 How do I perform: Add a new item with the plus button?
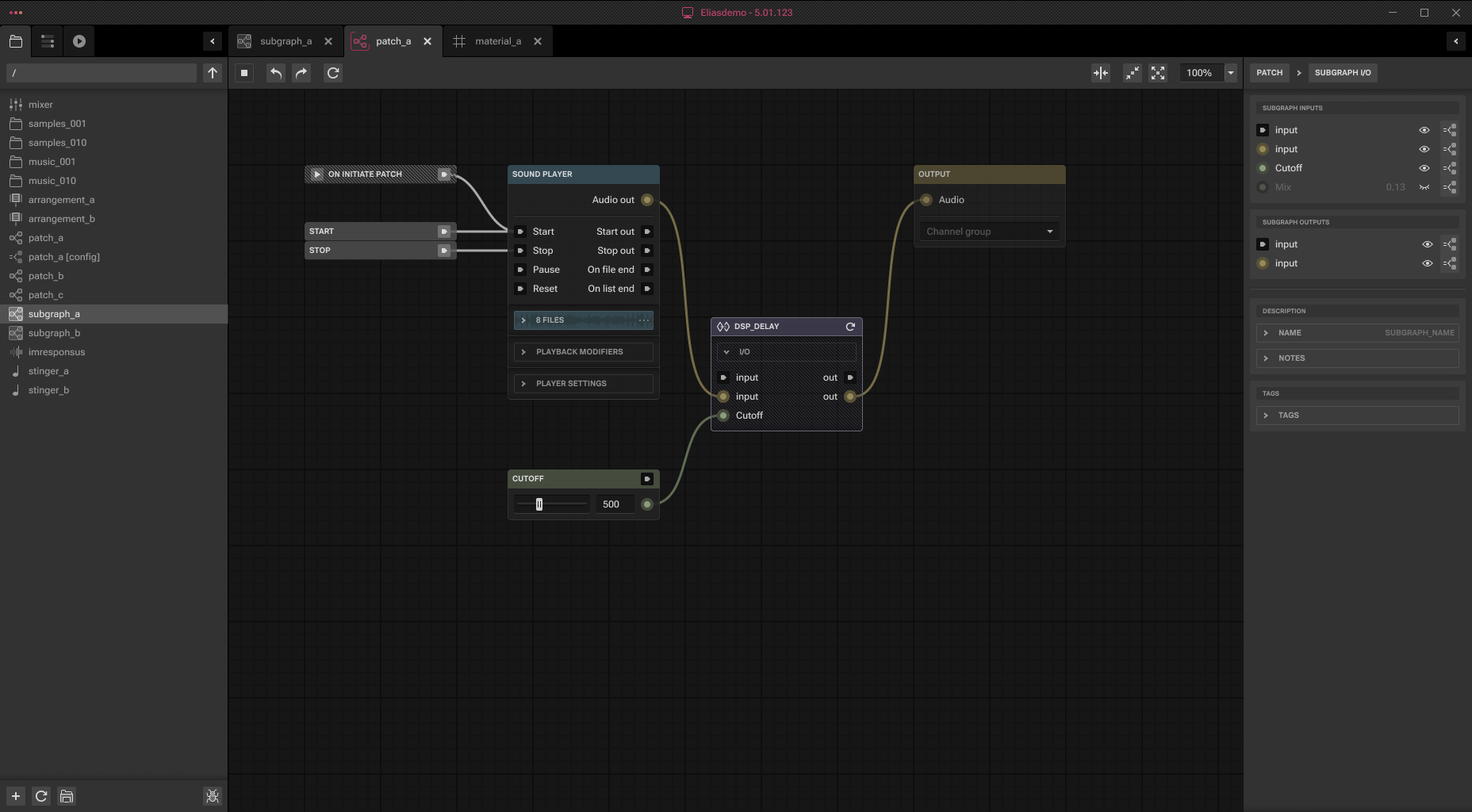[x=16, y=796]
